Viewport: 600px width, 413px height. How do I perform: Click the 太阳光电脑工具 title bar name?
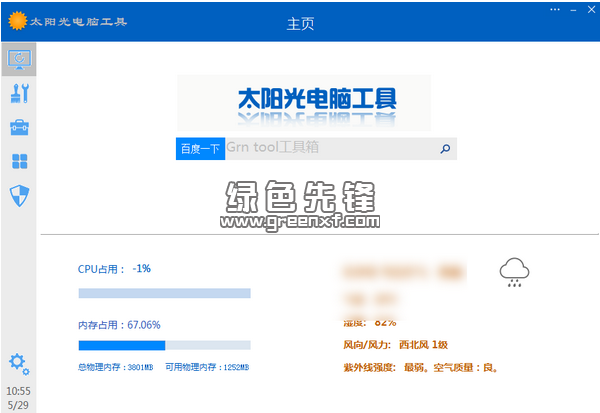pos(78,22)
